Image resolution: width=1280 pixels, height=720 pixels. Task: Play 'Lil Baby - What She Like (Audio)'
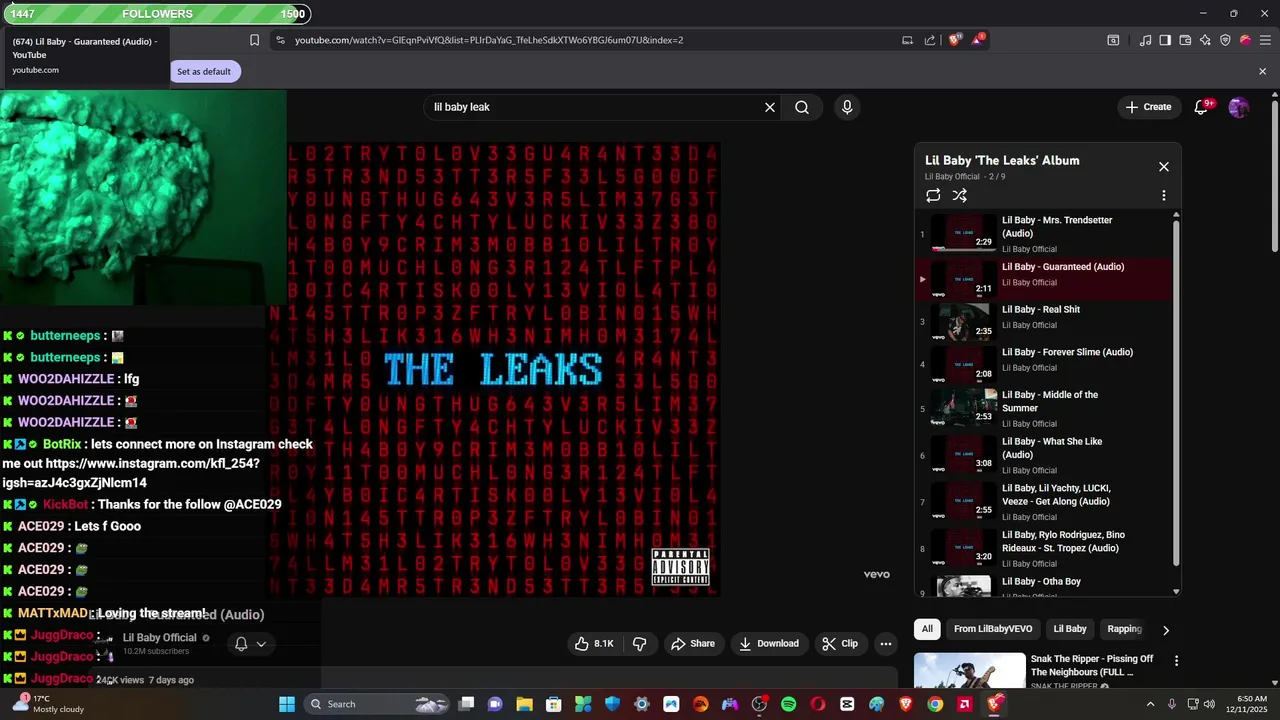[x=1044, y=455]
